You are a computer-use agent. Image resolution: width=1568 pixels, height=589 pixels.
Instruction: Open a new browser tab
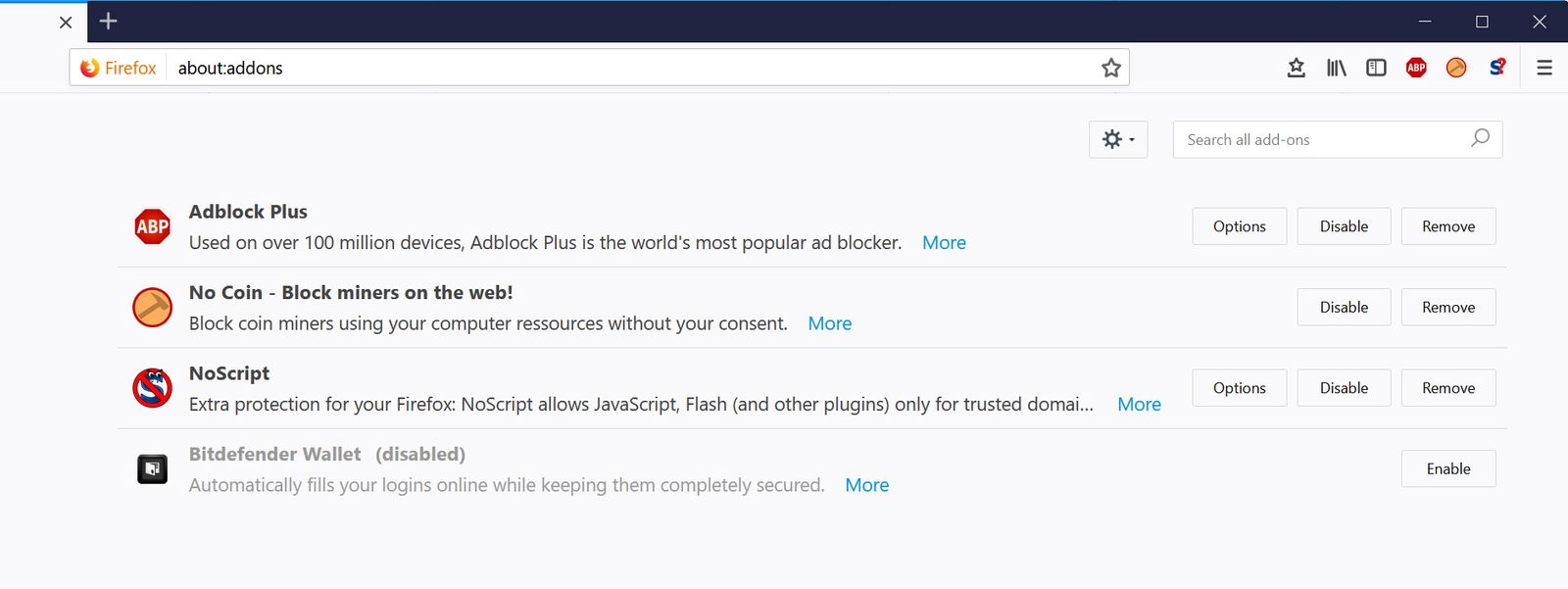click(x=108, y=21)
